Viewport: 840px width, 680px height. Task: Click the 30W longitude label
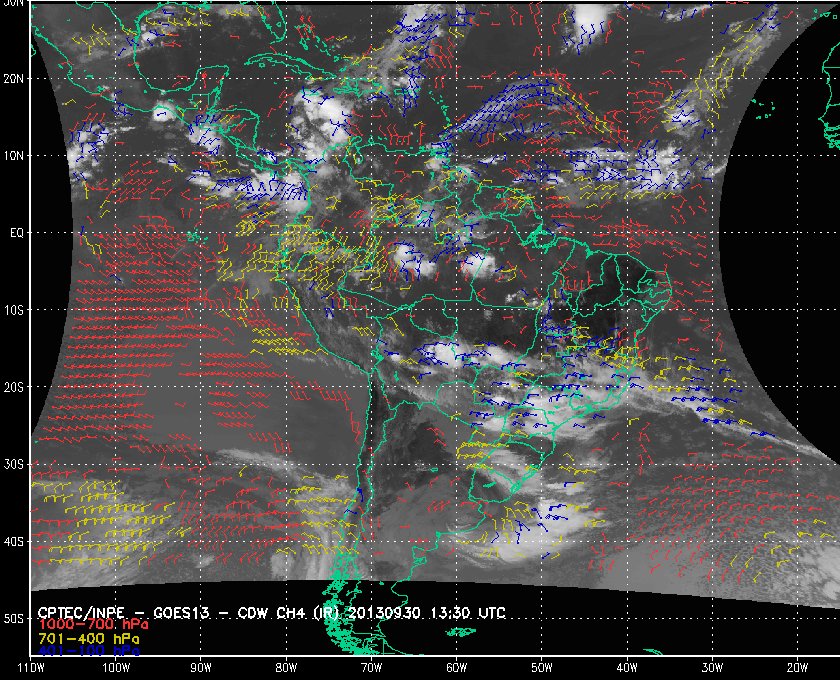tap(712, 667)
